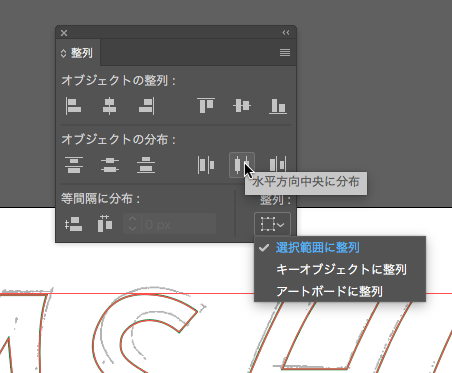Image resolution: width=452 pixels, height=373 pixels.
Task: Open the 整列 panel options menu
Action: (285, 53)
